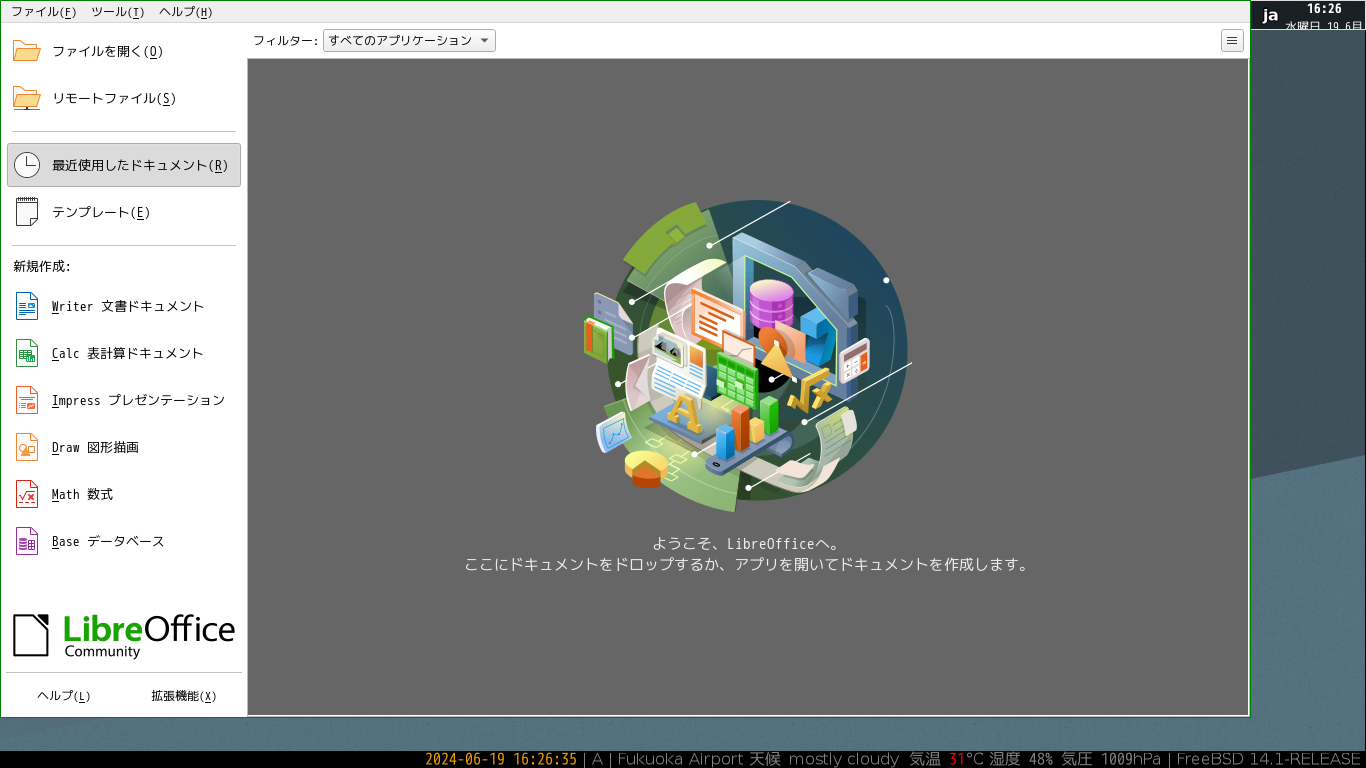Open the ファイル menu
The image size is (1366, 768).
(x=43, y=12)
